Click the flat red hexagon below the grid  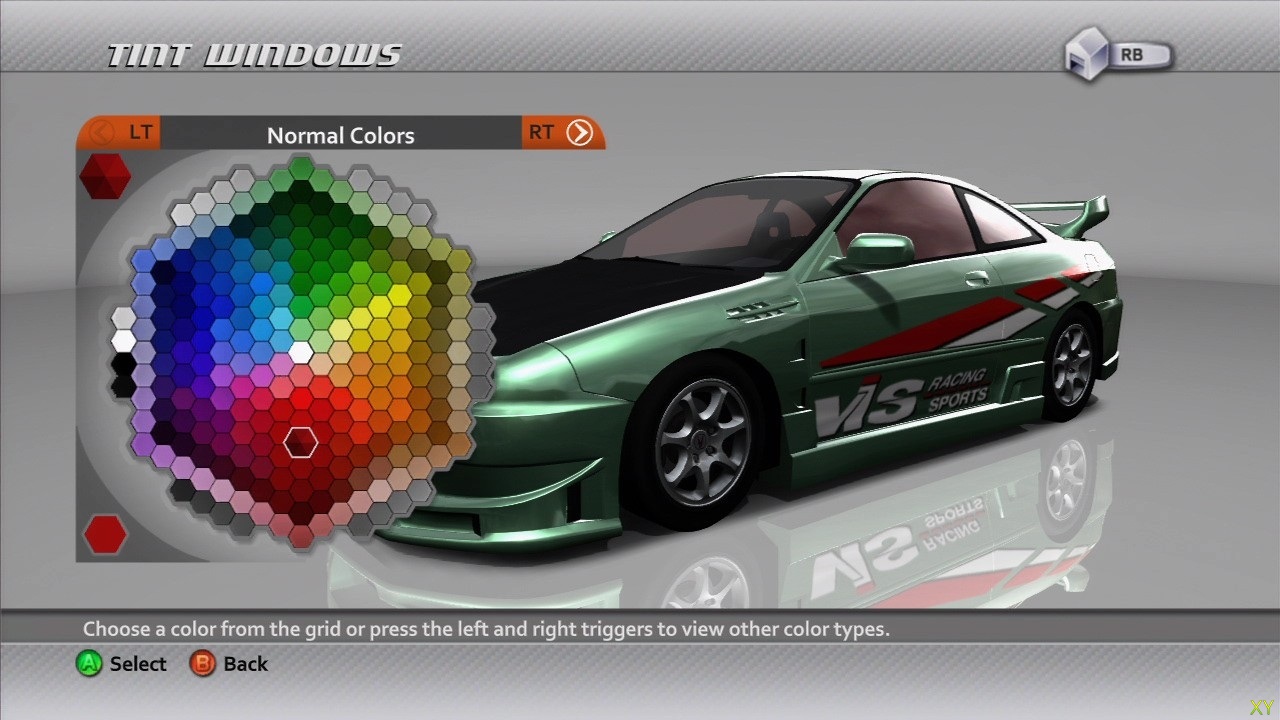(105, 534)
